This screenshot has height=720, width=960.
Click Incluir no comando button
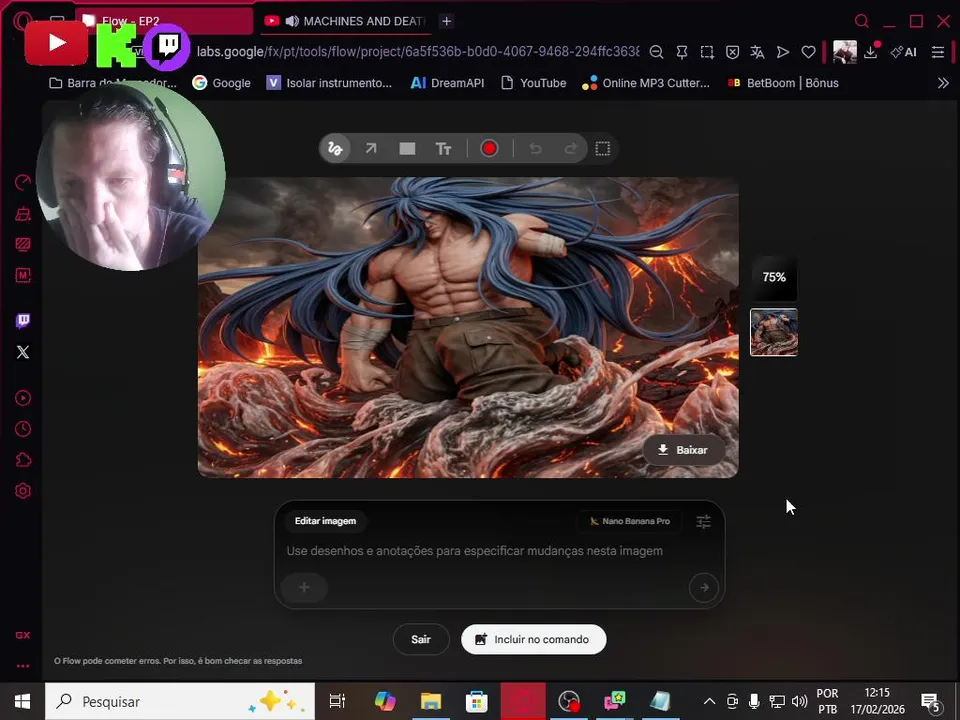(533, 639)
